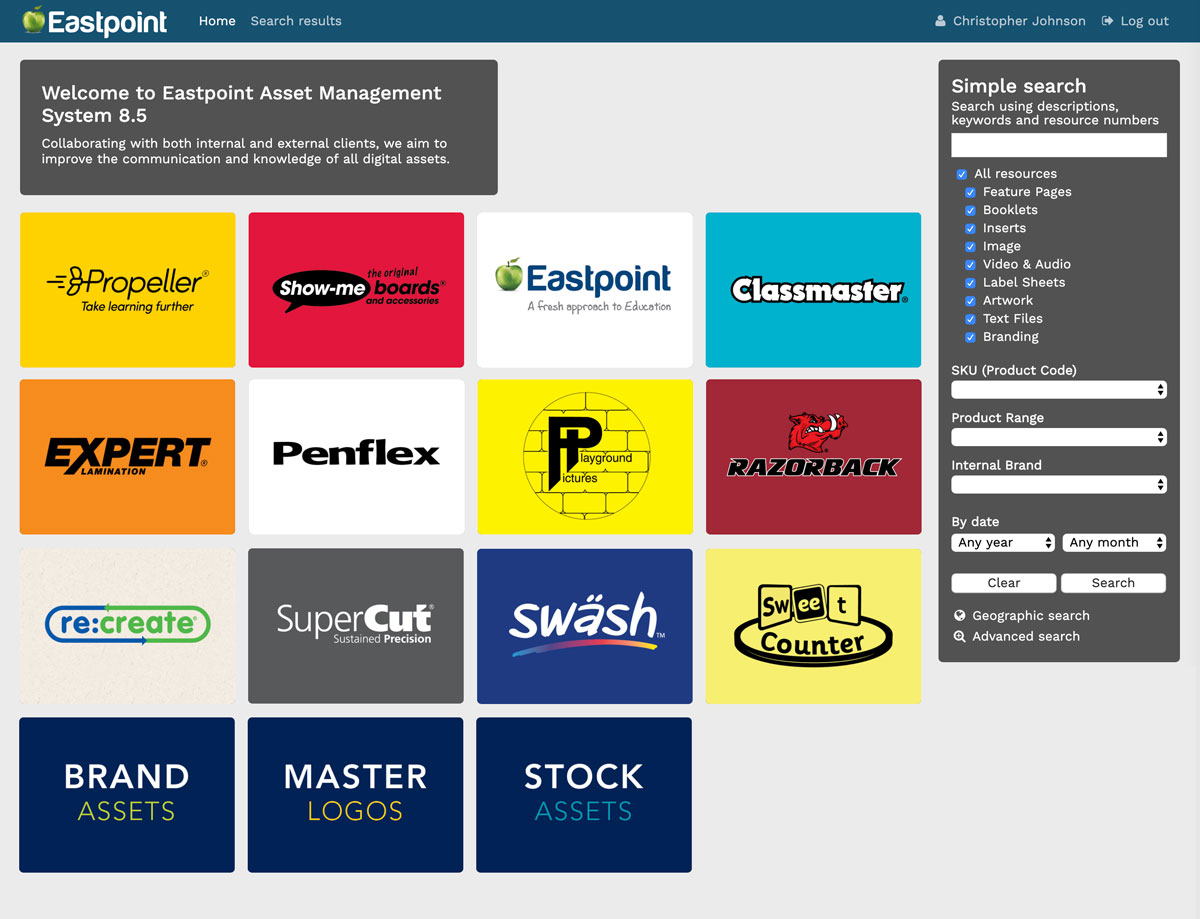Screen dimensions: 1200x919
Task: Open the Internal Brand dropdown
Action: click(x=1059, y=484)
